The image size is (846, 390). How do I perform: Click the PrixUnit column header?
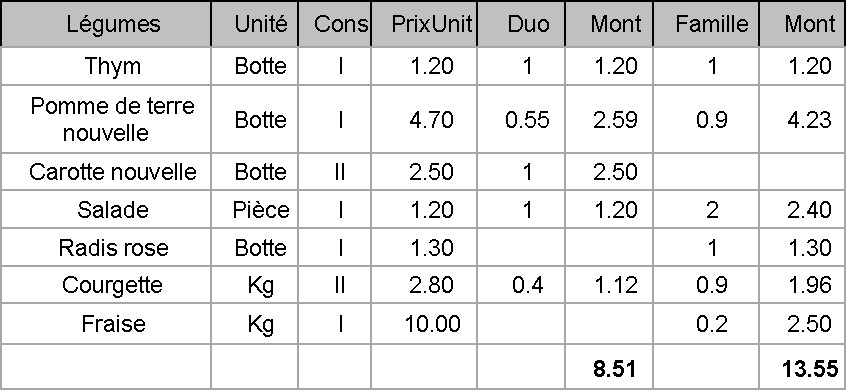(424, 24)
